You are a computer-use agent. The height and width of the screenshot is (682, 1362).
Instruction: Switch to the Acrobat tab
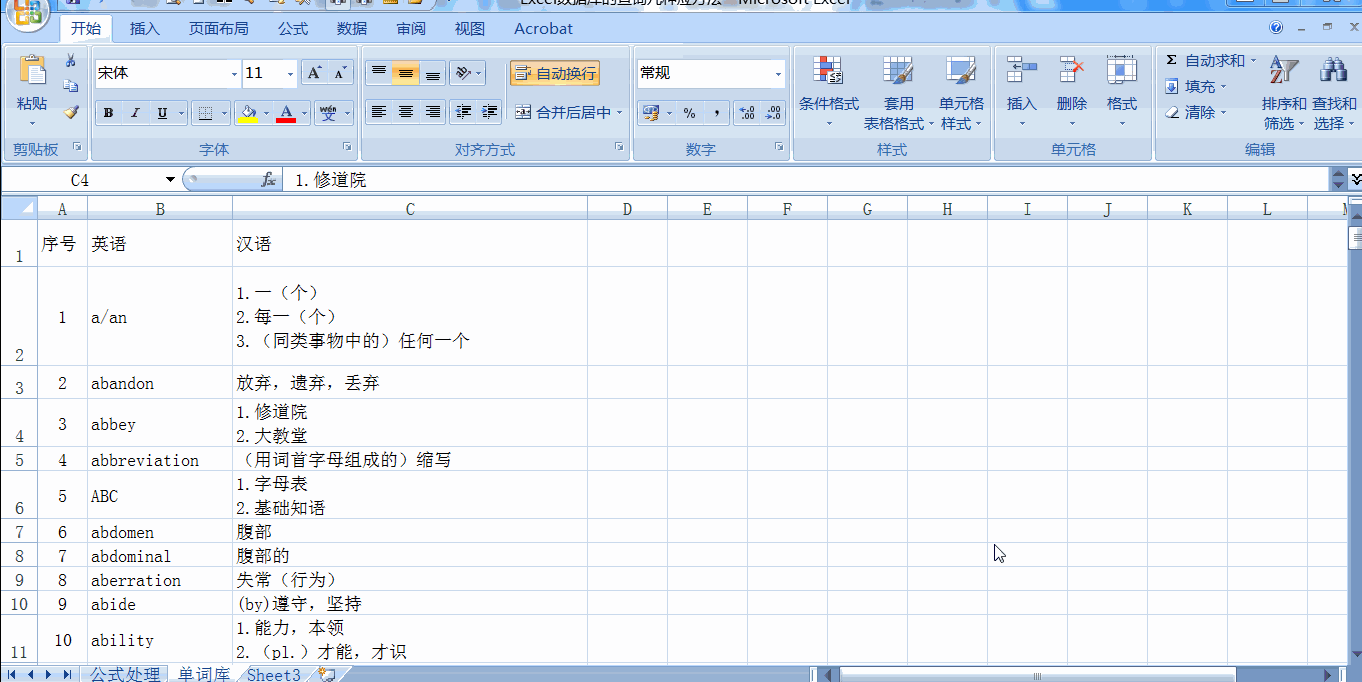point(544,28)
